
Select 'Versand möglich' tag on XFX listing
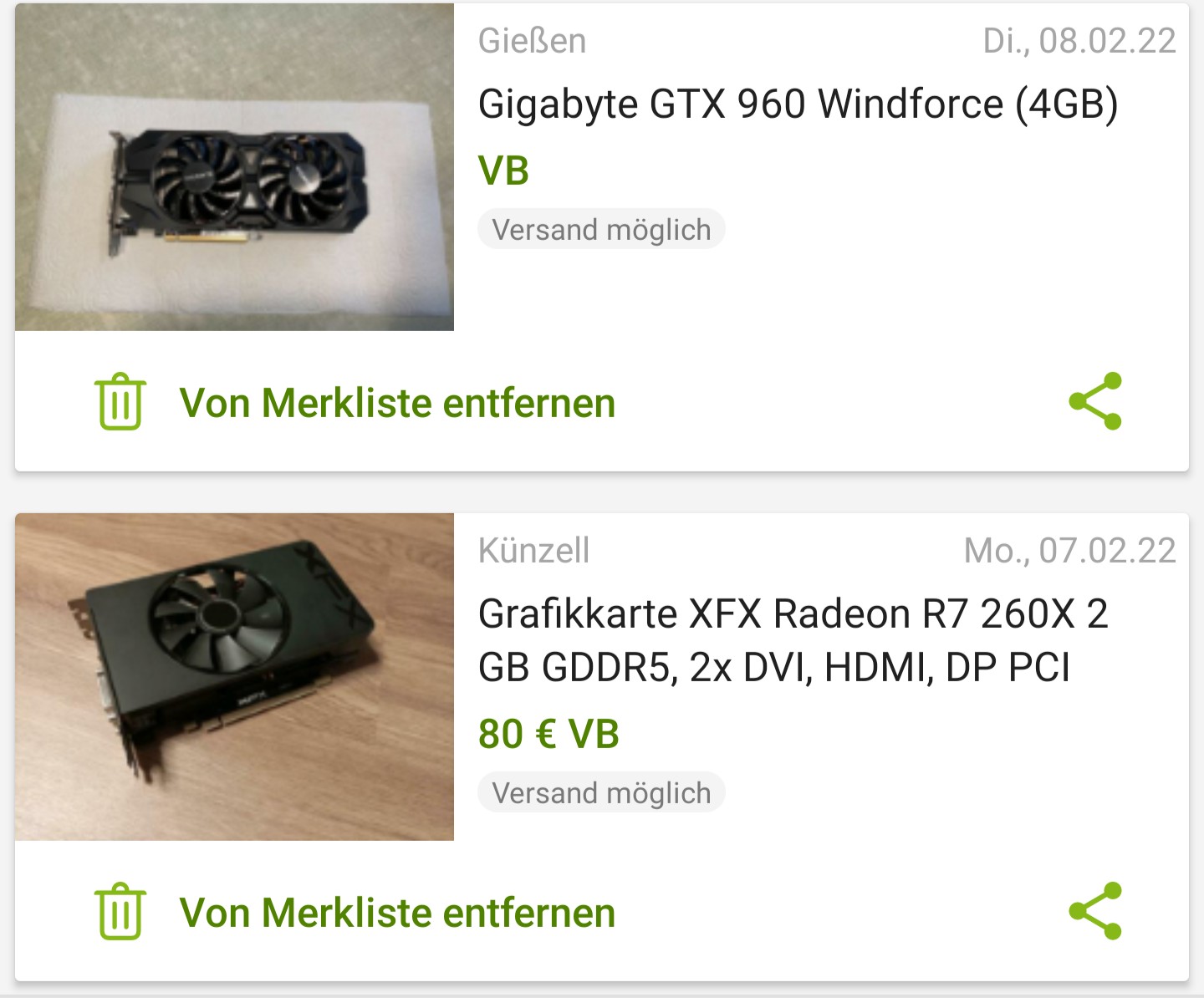pyautogui.click(x=601, y=792)
